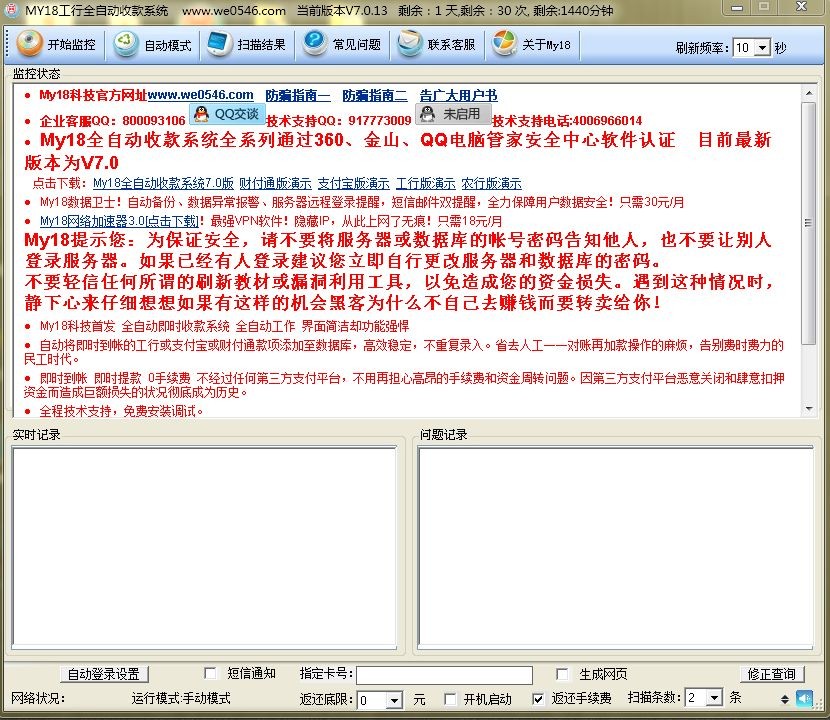Viewport: 830px width, 720px height.
Task: Click the speaker icon in the bottom-right corner
Action: pos(804,698)
